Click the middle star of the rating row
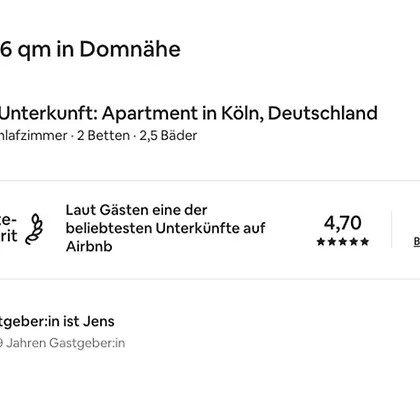The width and height of the screenshot is (420, 420). 343,241
